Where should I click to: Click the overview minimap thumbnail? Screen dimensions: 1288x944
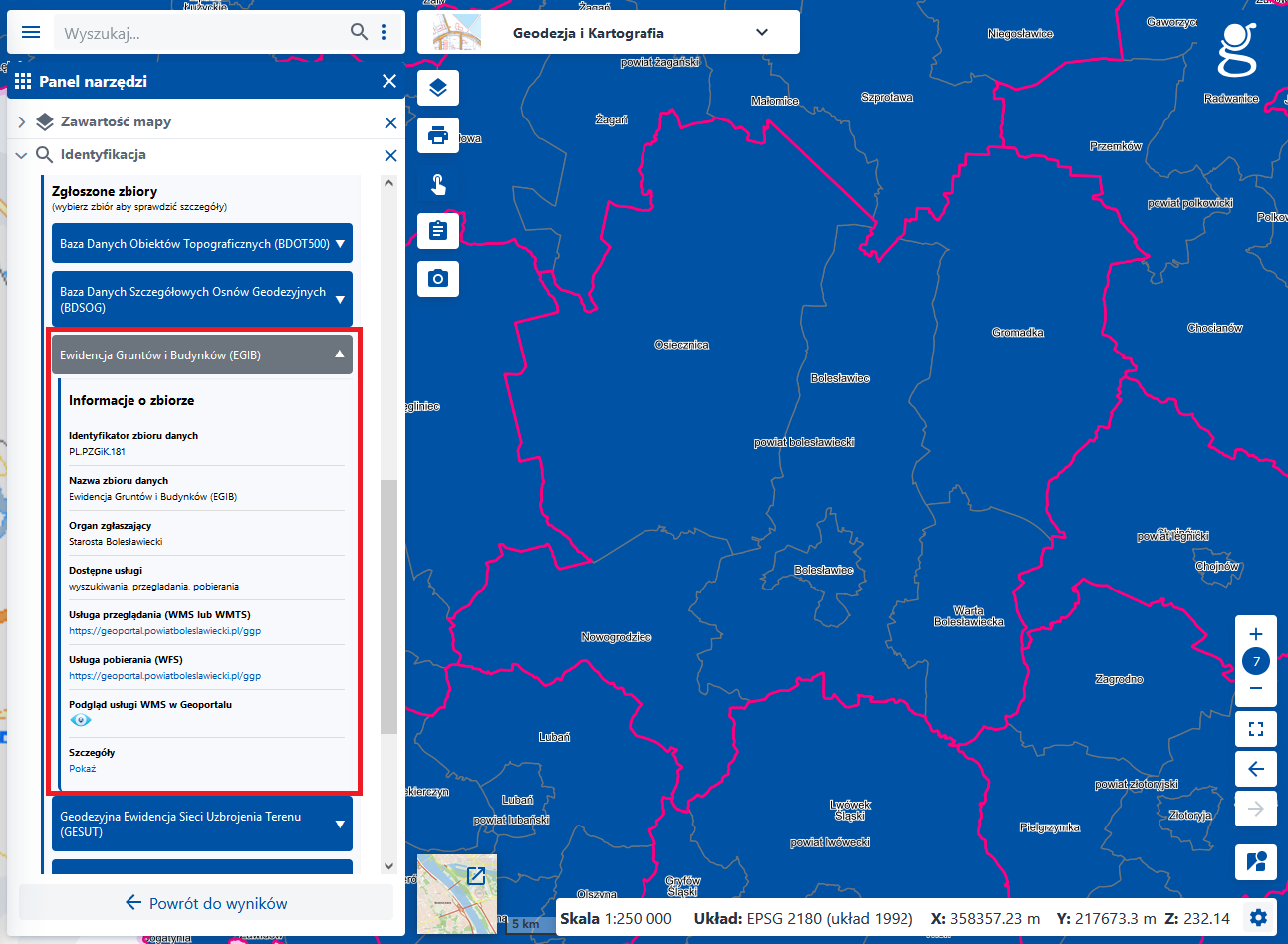pyautogui.click(x=456, y=893)
